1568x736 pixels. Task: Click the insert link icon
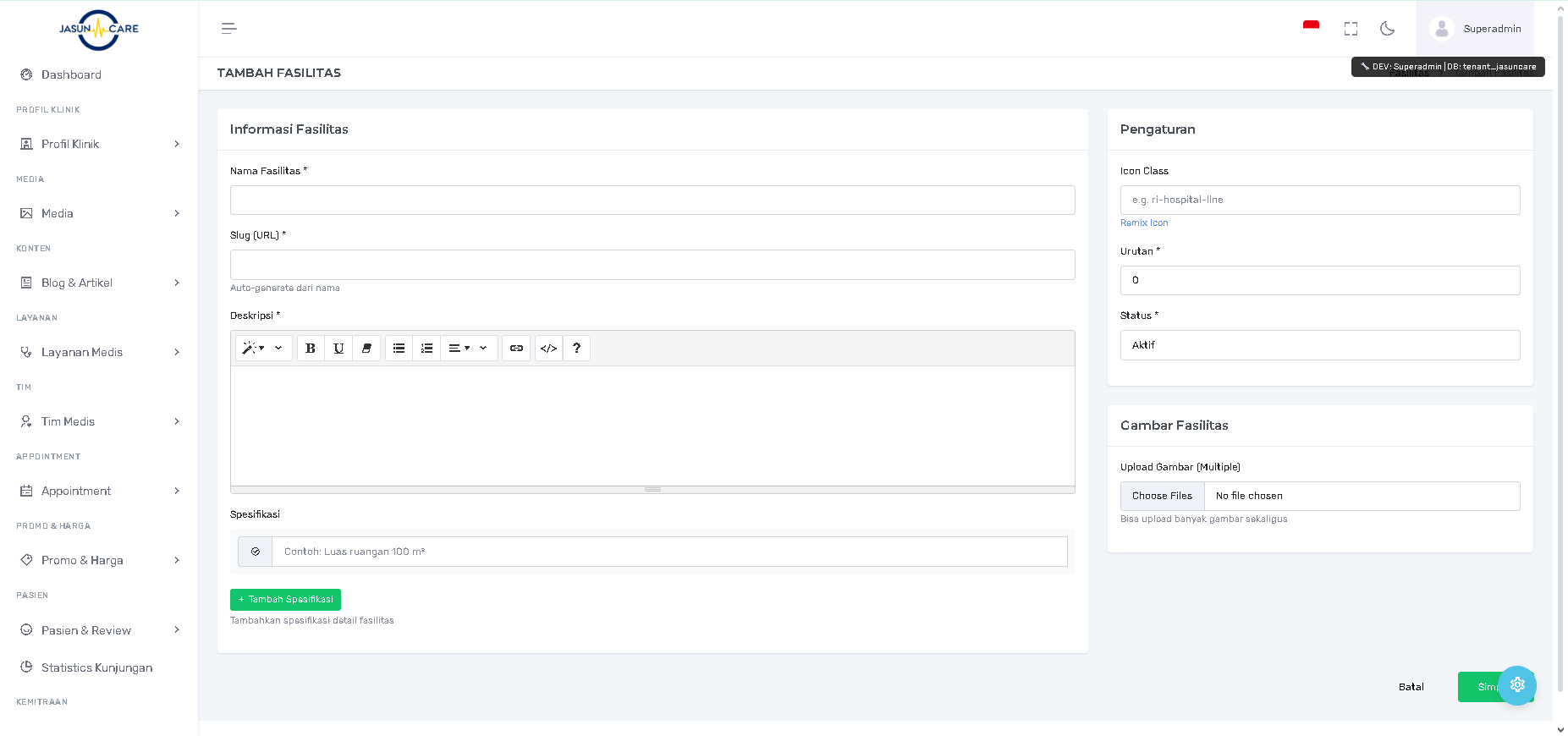(x=516, y=349)
